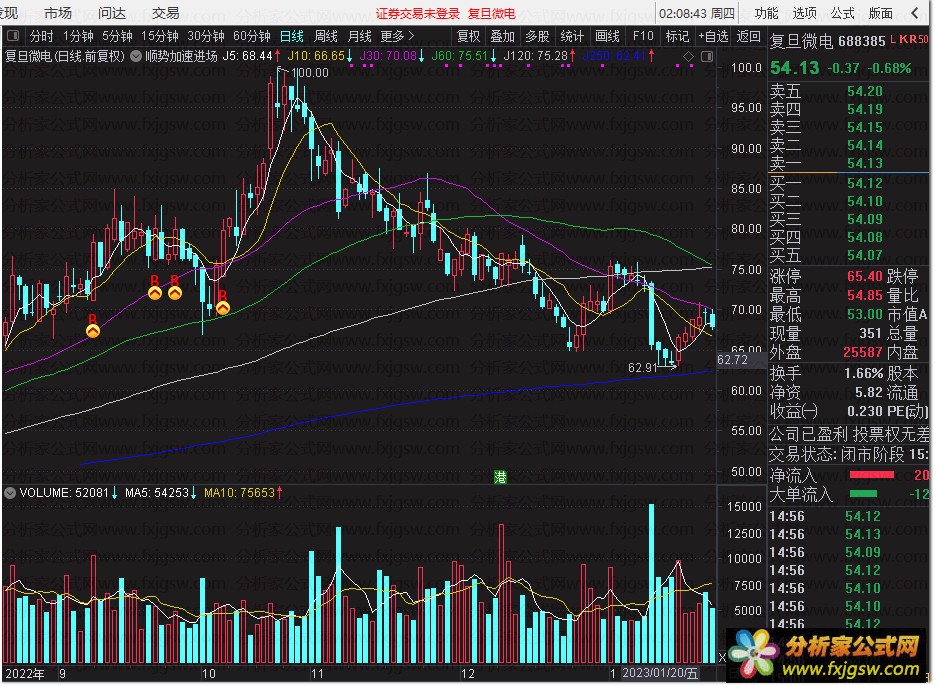Viewport: 936px width, 686px height.
Task: Add stock via +自选 button
Action: point(713,36)
